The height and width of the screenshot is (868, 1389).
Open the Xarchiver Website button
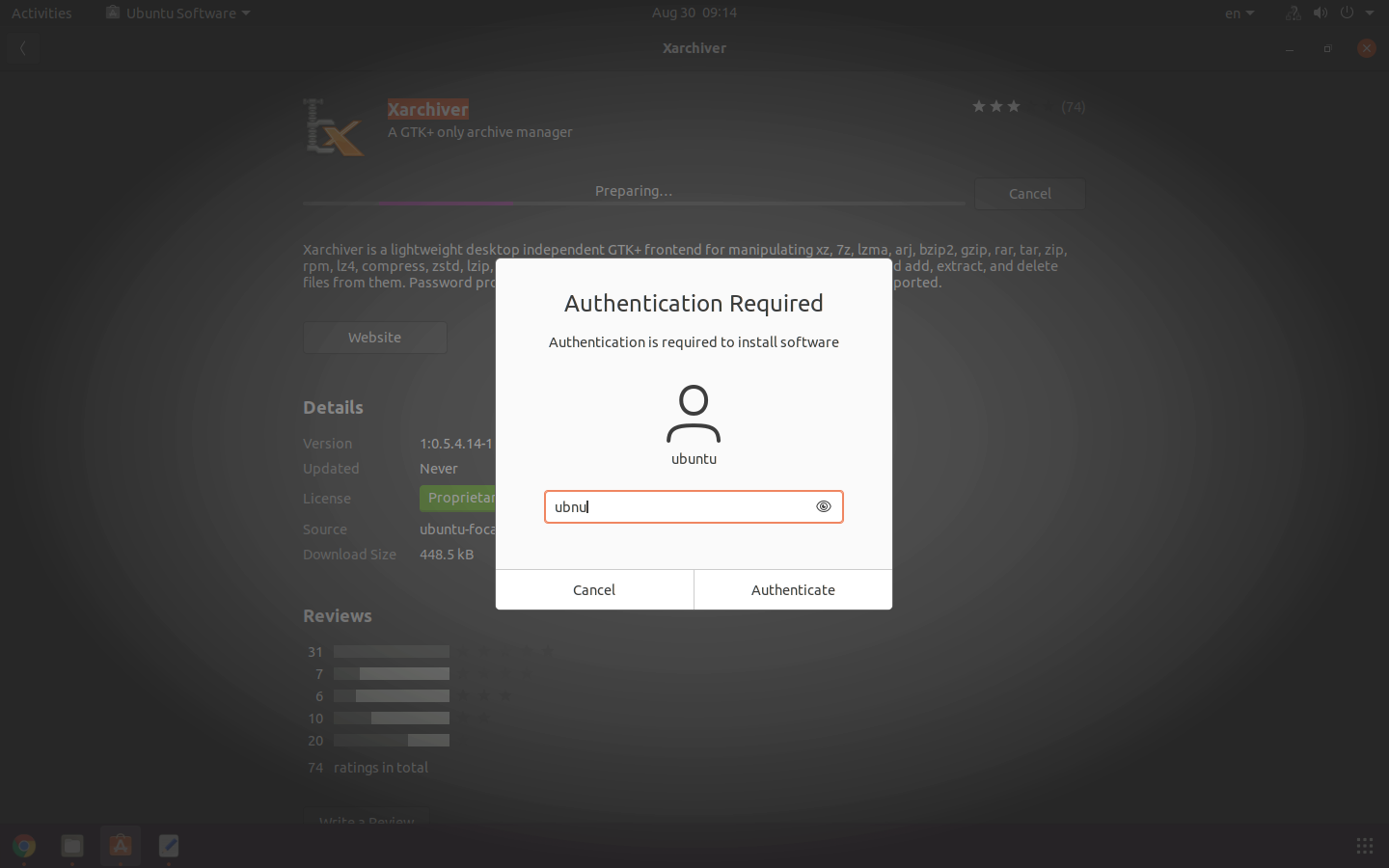(374, 338)
